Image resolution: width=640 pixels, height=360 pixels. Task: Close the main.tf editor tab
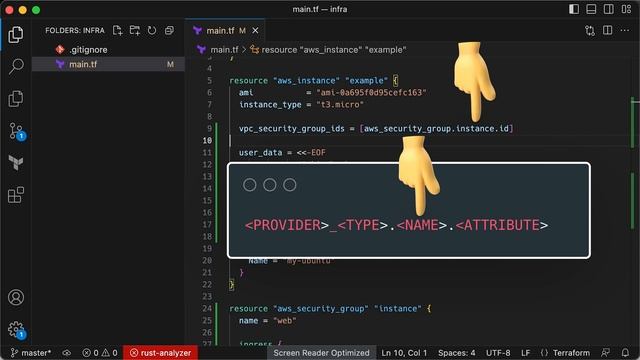click(255, 31)
